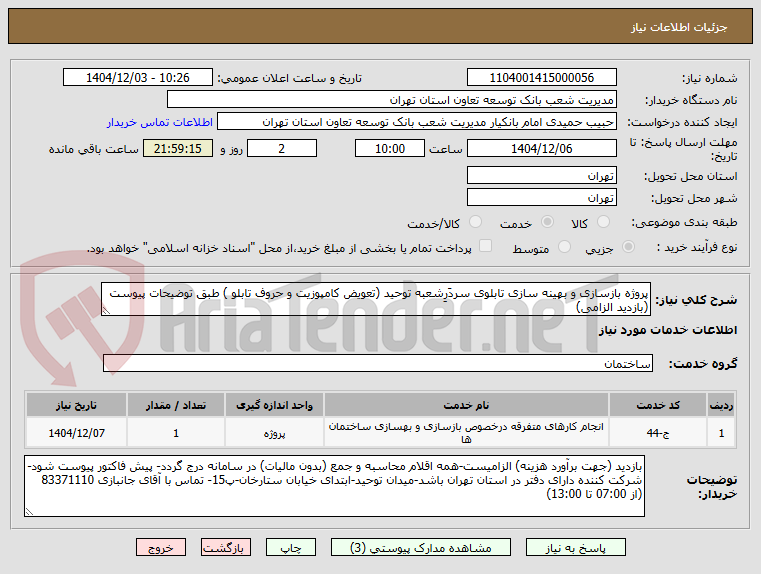The height and width of the screenshot is (574, 761).
Task: Click the days remaining field showing 2
Action: click(282, 148)
